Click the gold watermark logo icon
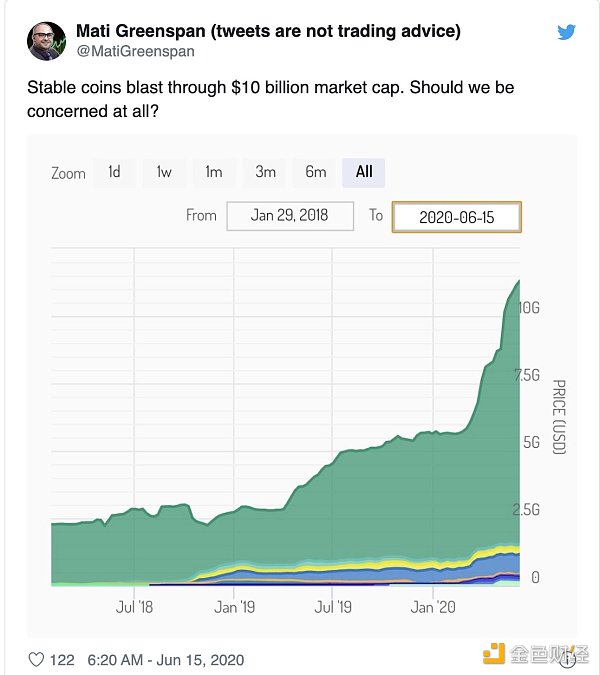Screen dimensions: 600x675 click(493, 655)
